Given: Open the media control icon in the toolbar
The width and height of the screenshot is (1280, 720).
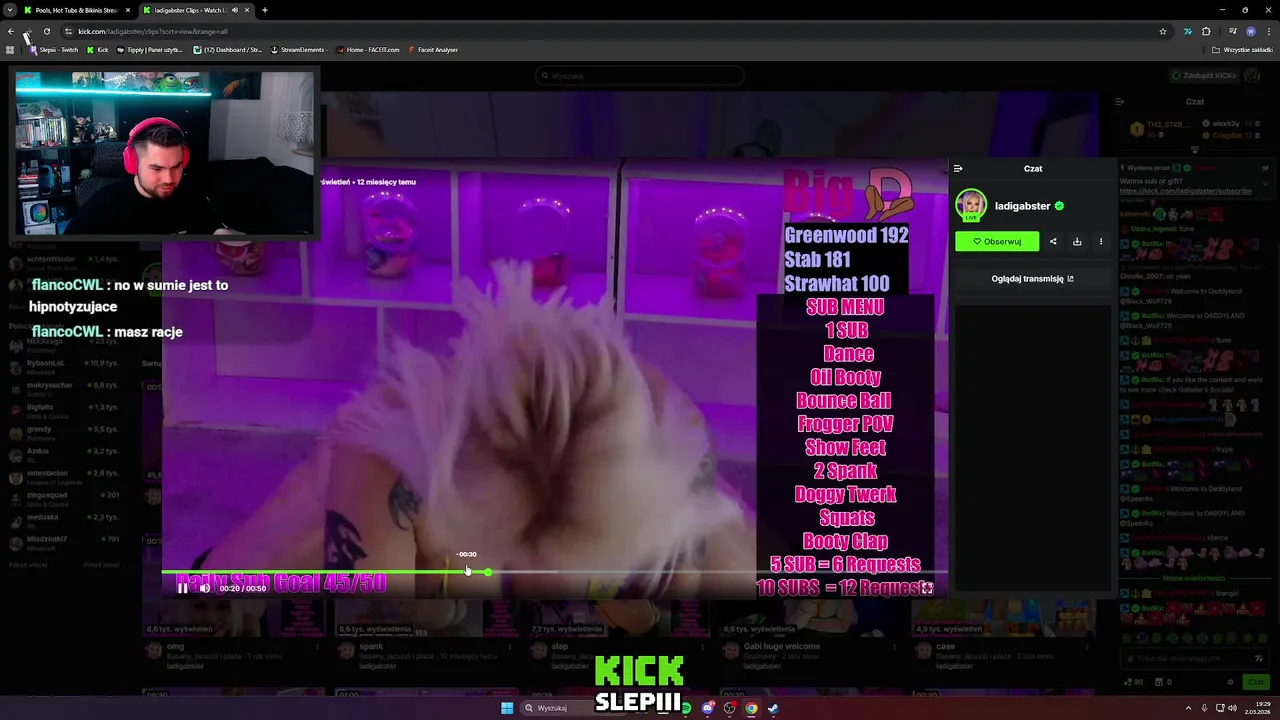Looking at the screenshot, I should click(1232, 31).
